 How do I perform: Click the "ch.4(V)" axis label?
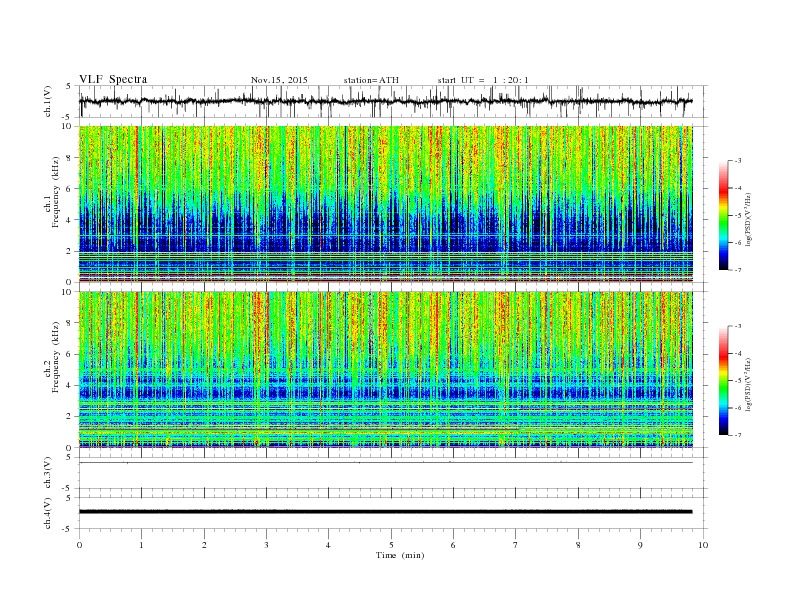(48, 513)
